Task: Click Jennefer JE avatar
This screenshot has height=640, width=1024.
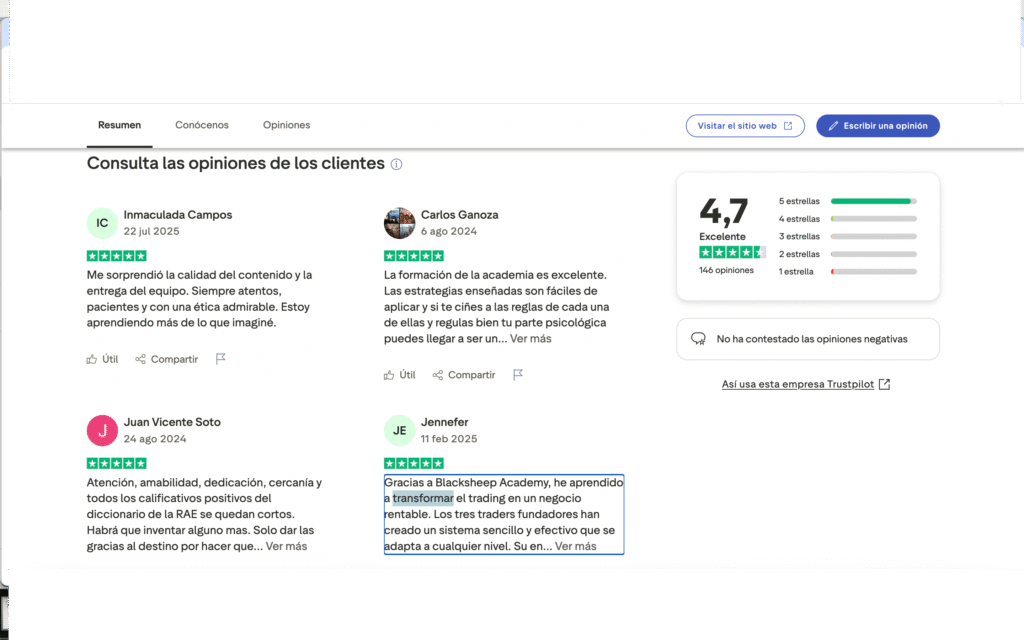Action: [400, 430]
